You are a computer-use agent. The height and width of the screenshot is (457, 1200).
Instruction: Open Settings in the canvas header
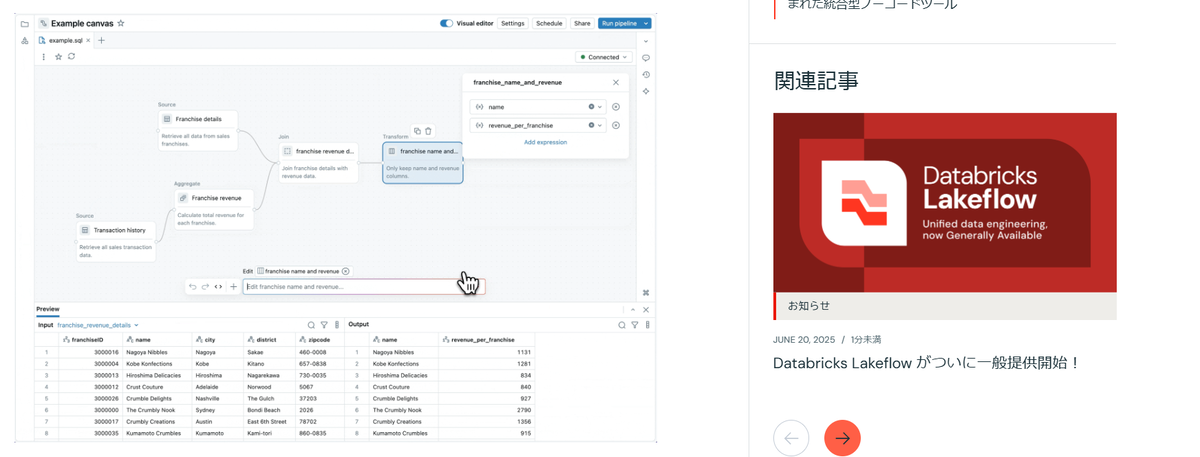[x=512, y=23]
